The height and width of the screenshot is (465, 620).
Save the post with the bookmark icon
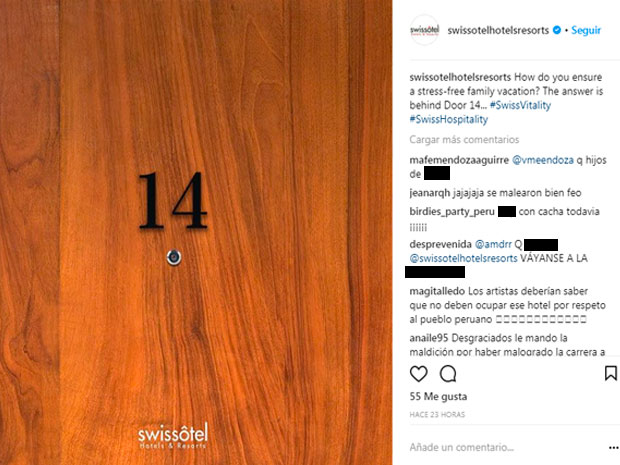(x=611, y=373)
